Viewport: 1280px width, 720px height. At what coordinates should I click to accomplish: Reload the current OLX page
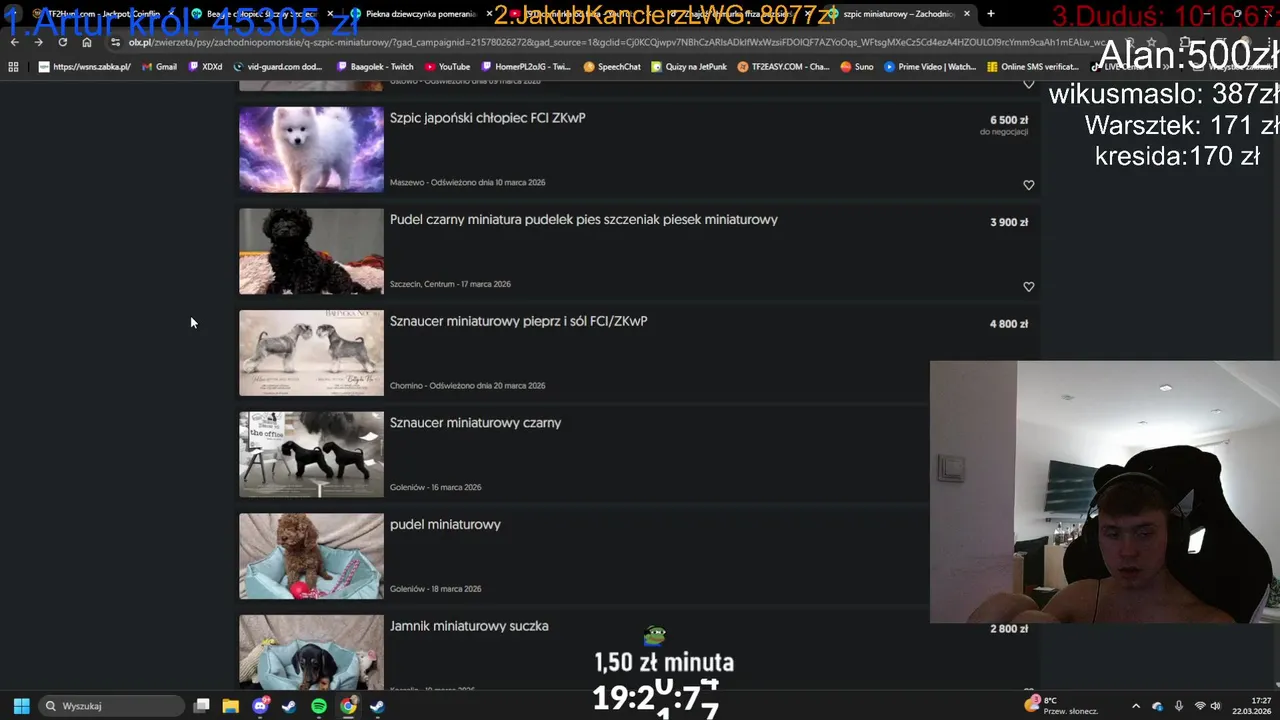pyautogui.click(x=63, y=42)
